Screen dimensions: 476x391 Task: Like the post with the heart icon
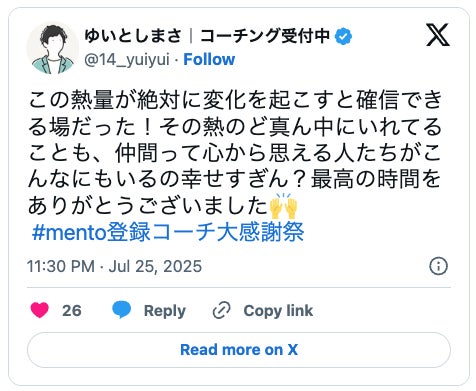(40, 310)
